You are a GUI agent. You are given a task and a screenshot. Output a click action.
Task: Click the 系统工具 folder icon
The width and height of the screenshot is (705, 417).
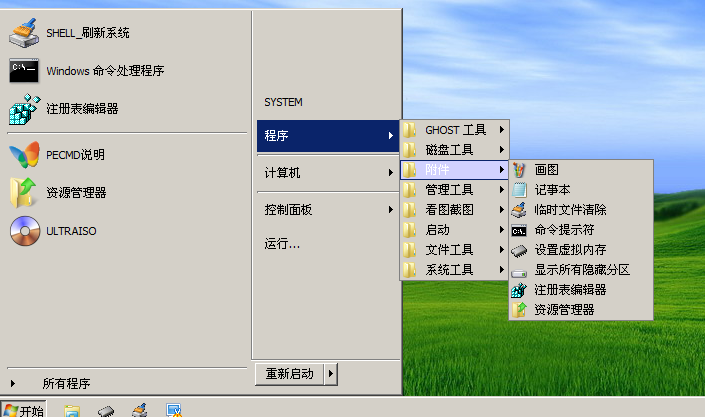tap(409, 270)
